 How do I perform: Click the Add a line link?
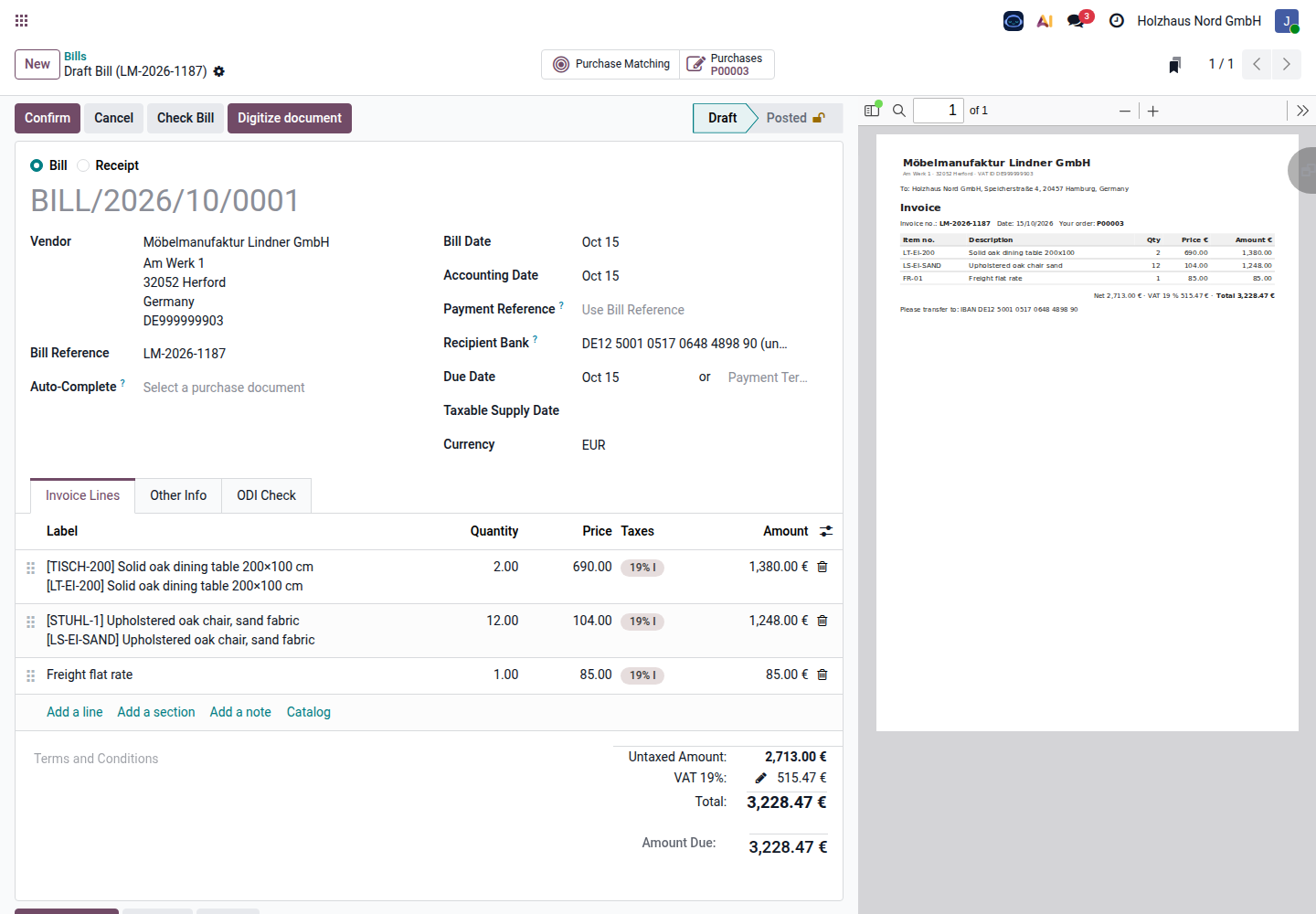(75, 712)
